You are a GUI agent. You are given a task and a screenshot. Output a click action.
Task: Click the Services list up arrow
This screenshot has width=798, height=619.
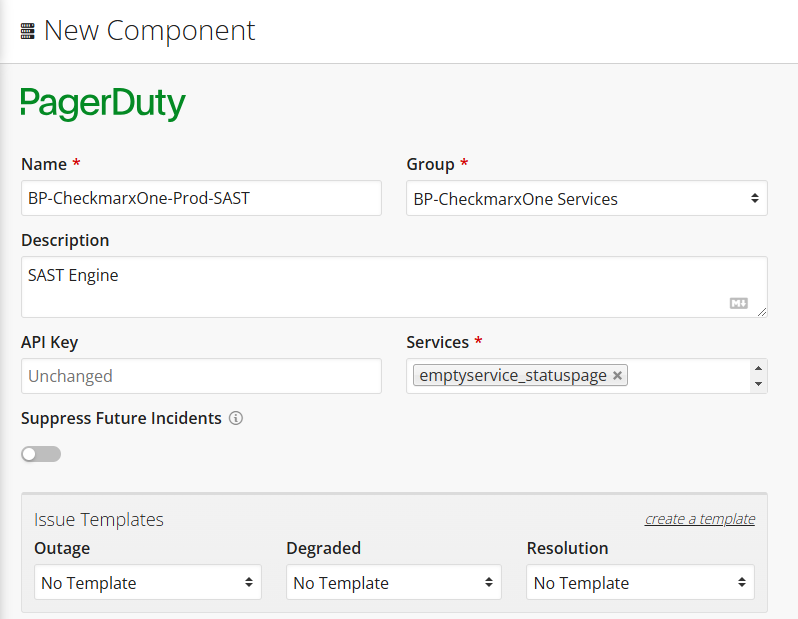[758, 369]
